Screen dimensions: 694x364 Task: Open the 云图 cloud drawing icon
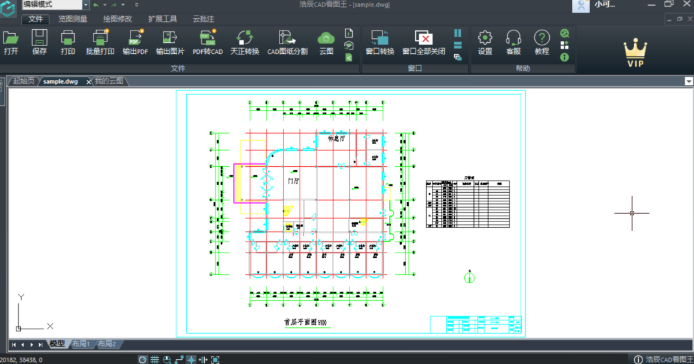326,42
